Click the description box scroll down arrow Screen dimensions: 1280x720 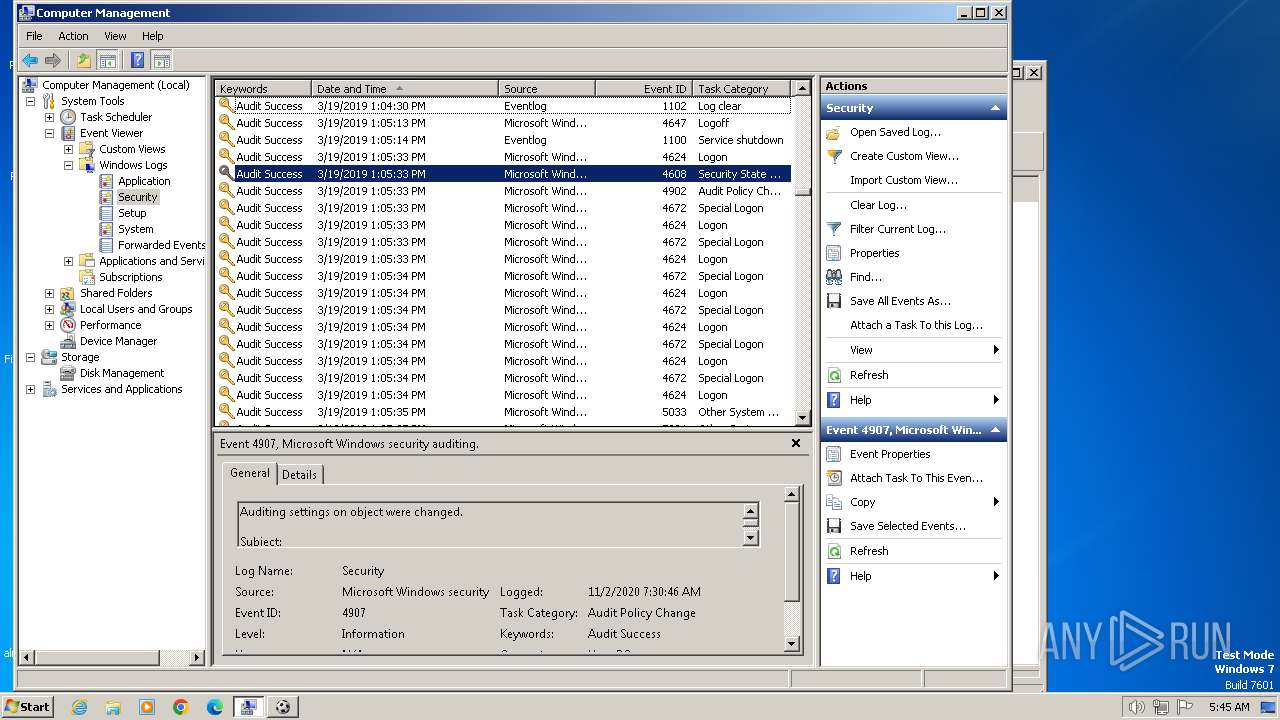(x=751, y=537)
